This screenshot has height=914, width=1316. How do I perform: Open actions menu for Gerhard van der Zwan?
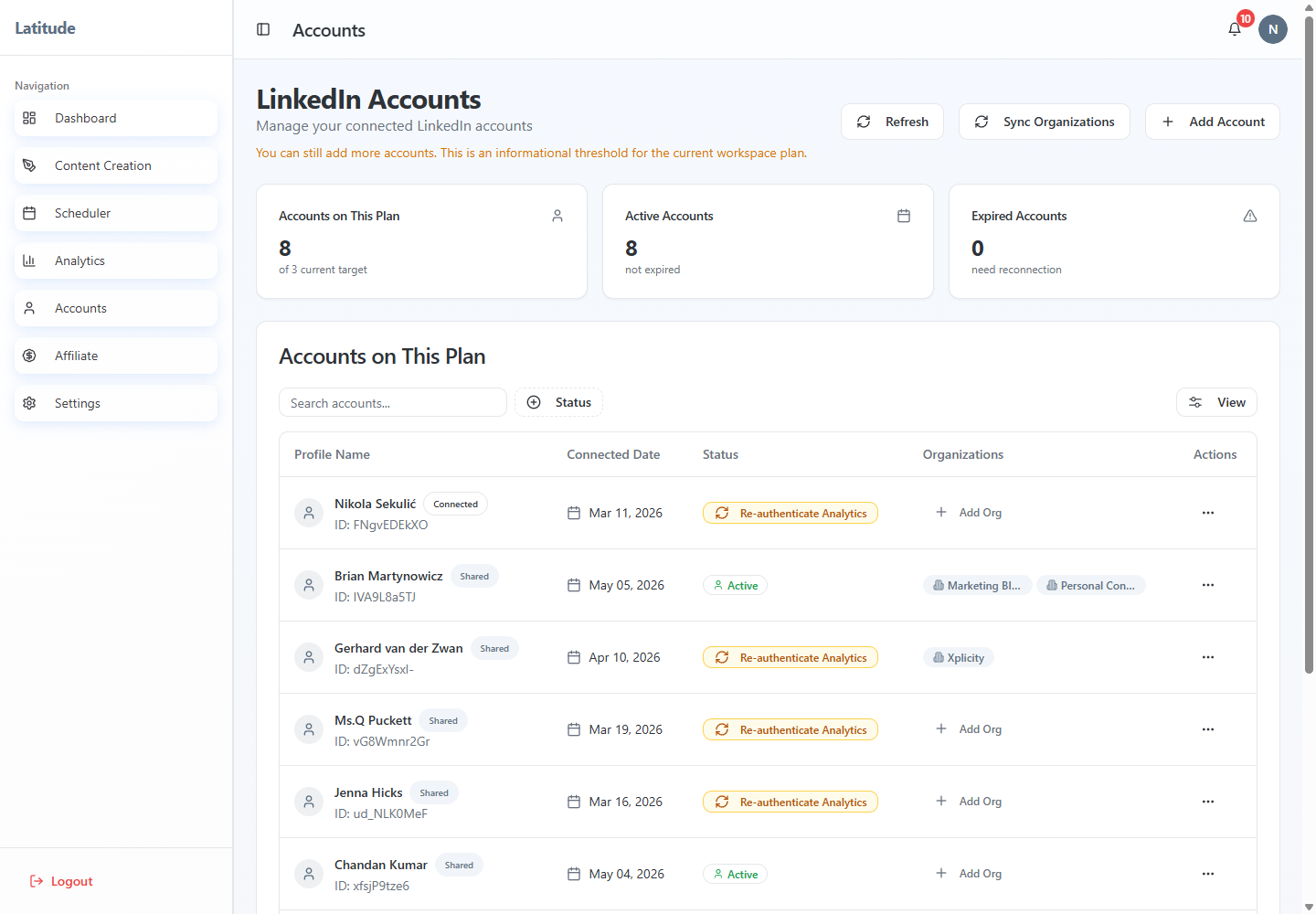(x=1208, y=657)
